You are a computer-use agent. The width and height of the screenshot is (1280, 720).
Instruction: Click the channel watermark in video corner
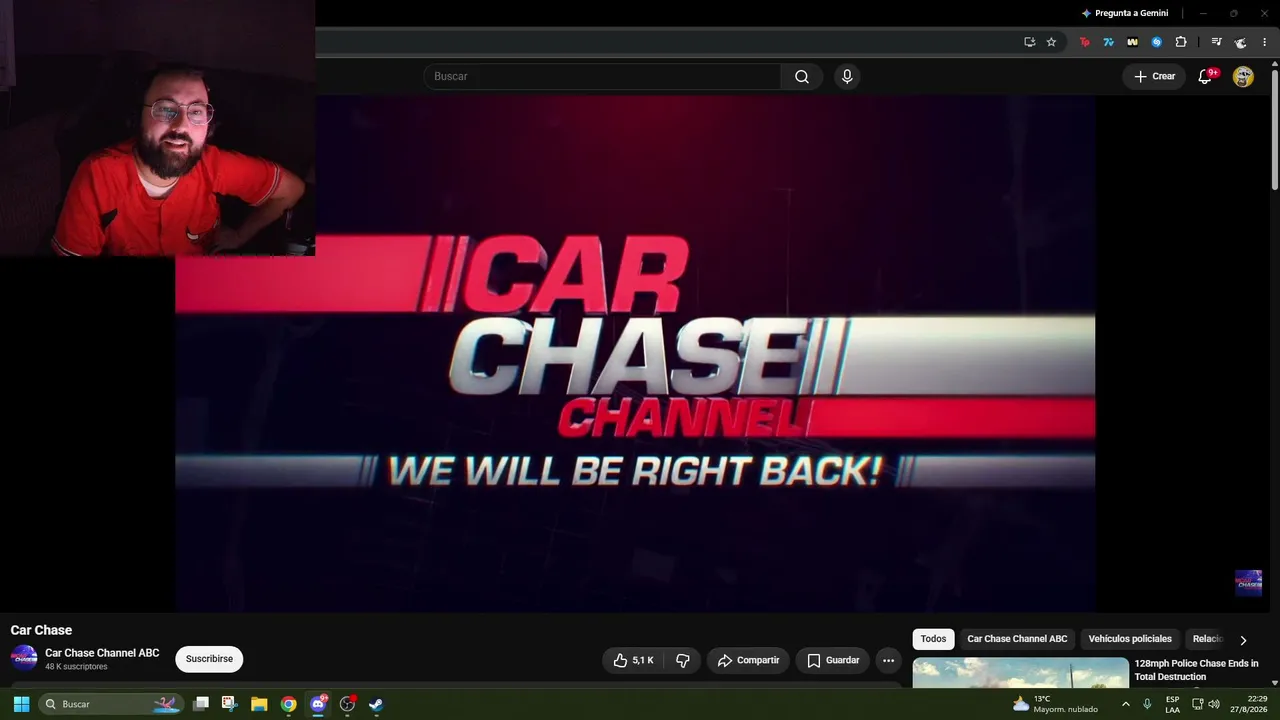coord(1248,583)
